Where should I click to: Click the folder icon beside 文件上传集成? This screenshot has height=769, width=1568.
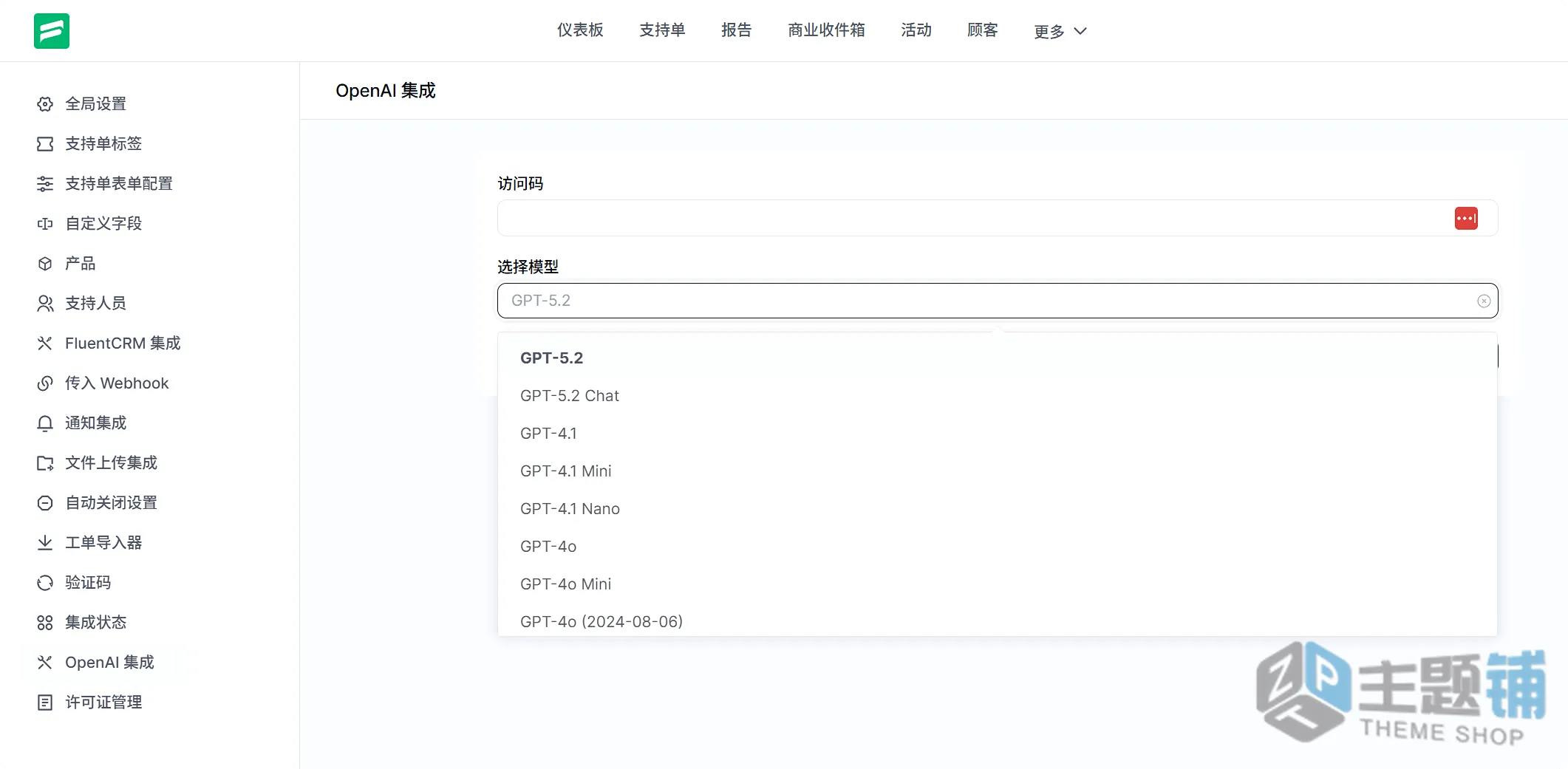[45, 463]
